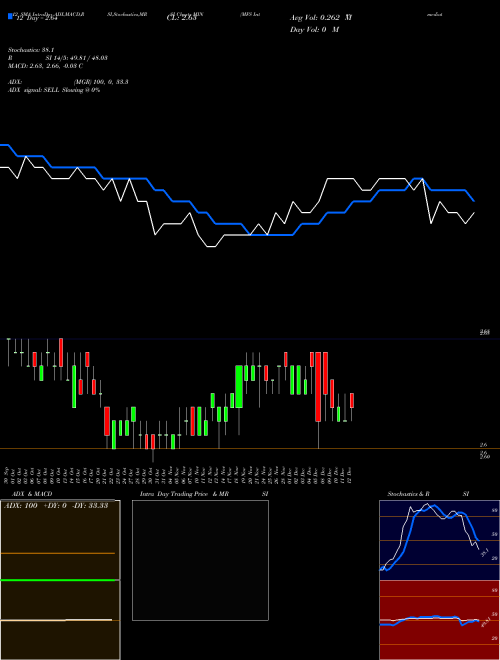500x660 pixels.
Task: Click the upper stochastics chart with blue background
Action: pyautogui.click(x=439, y=540)
